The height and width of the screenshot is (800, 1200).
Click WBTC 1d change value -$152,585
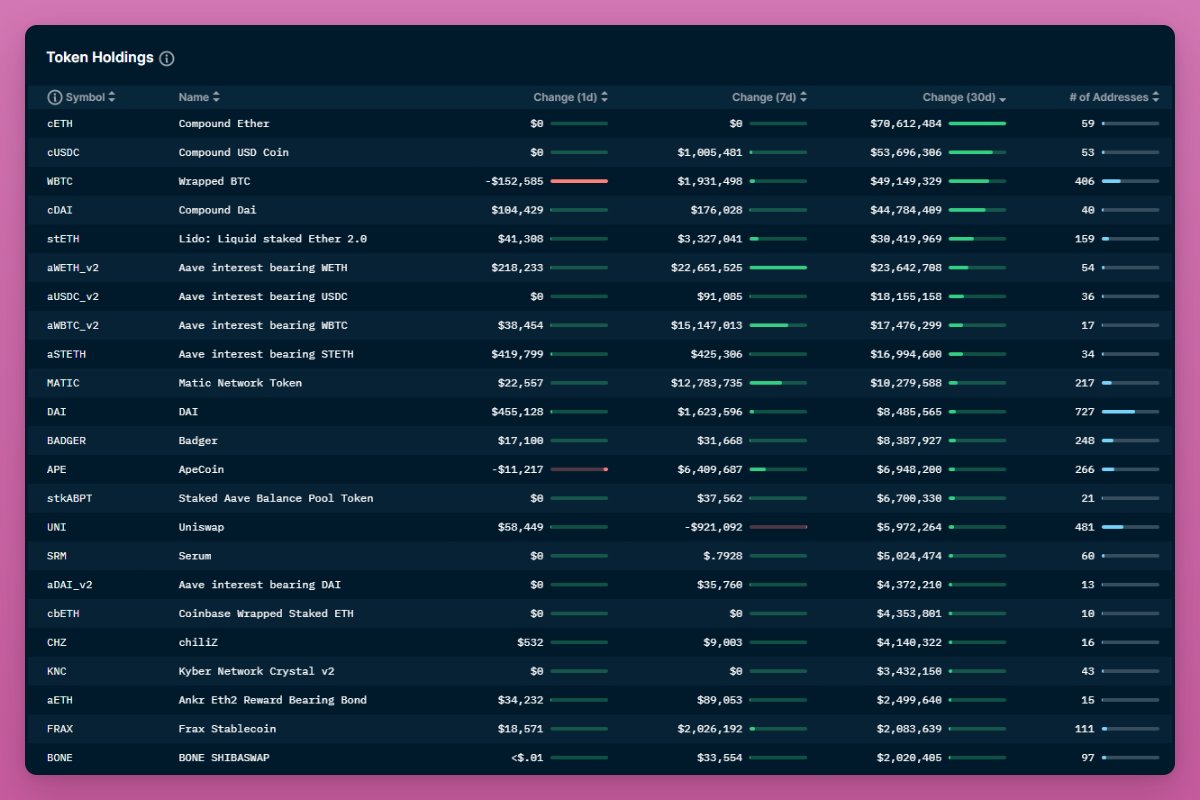tap(514, 182)
